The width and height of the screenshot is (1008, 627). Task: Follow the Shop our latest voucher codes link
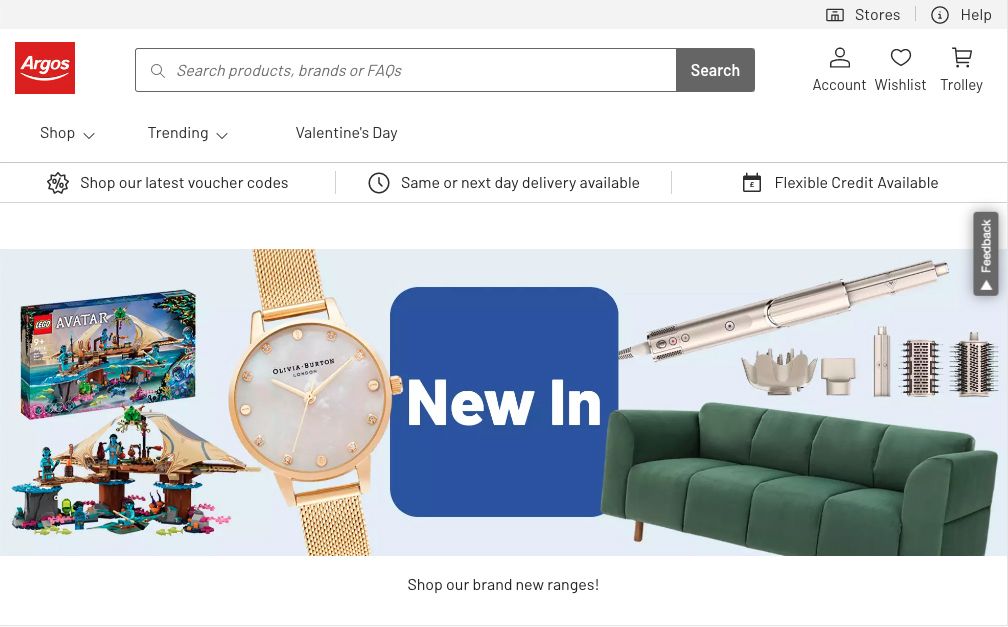click(184, 183)
